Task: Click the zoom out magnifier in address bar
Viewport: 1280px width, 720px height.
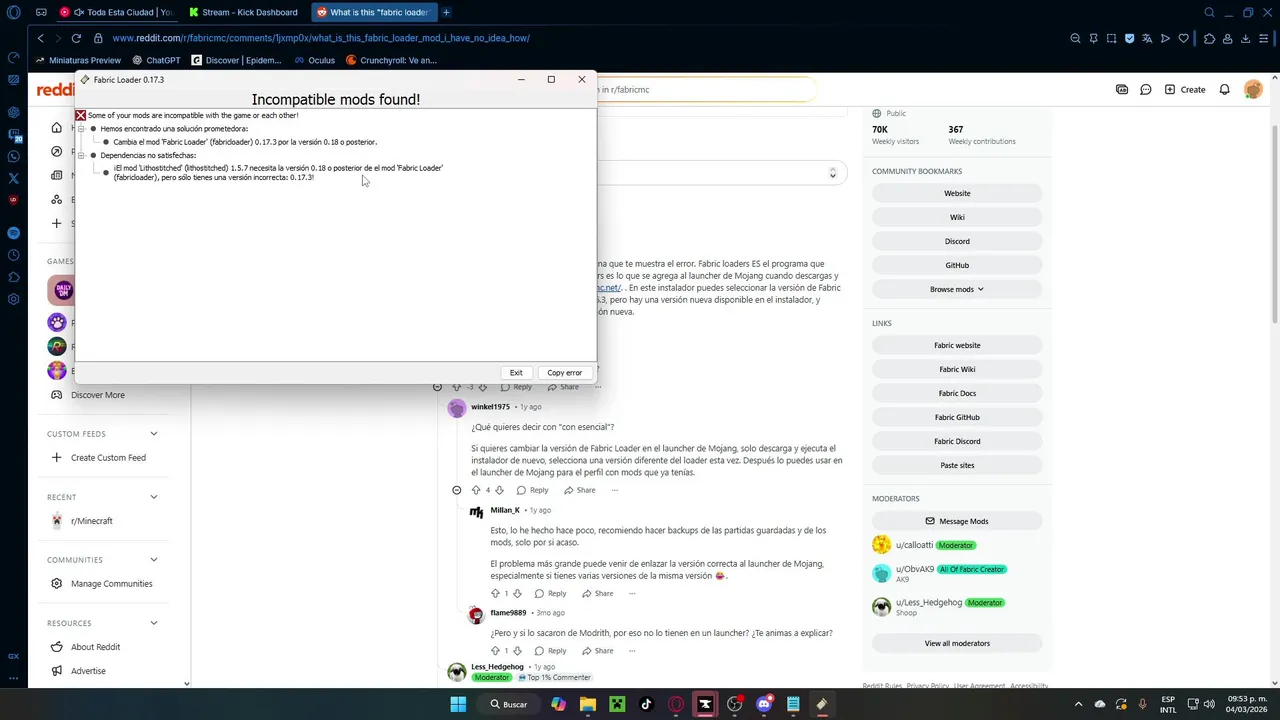Action: 1076,38
